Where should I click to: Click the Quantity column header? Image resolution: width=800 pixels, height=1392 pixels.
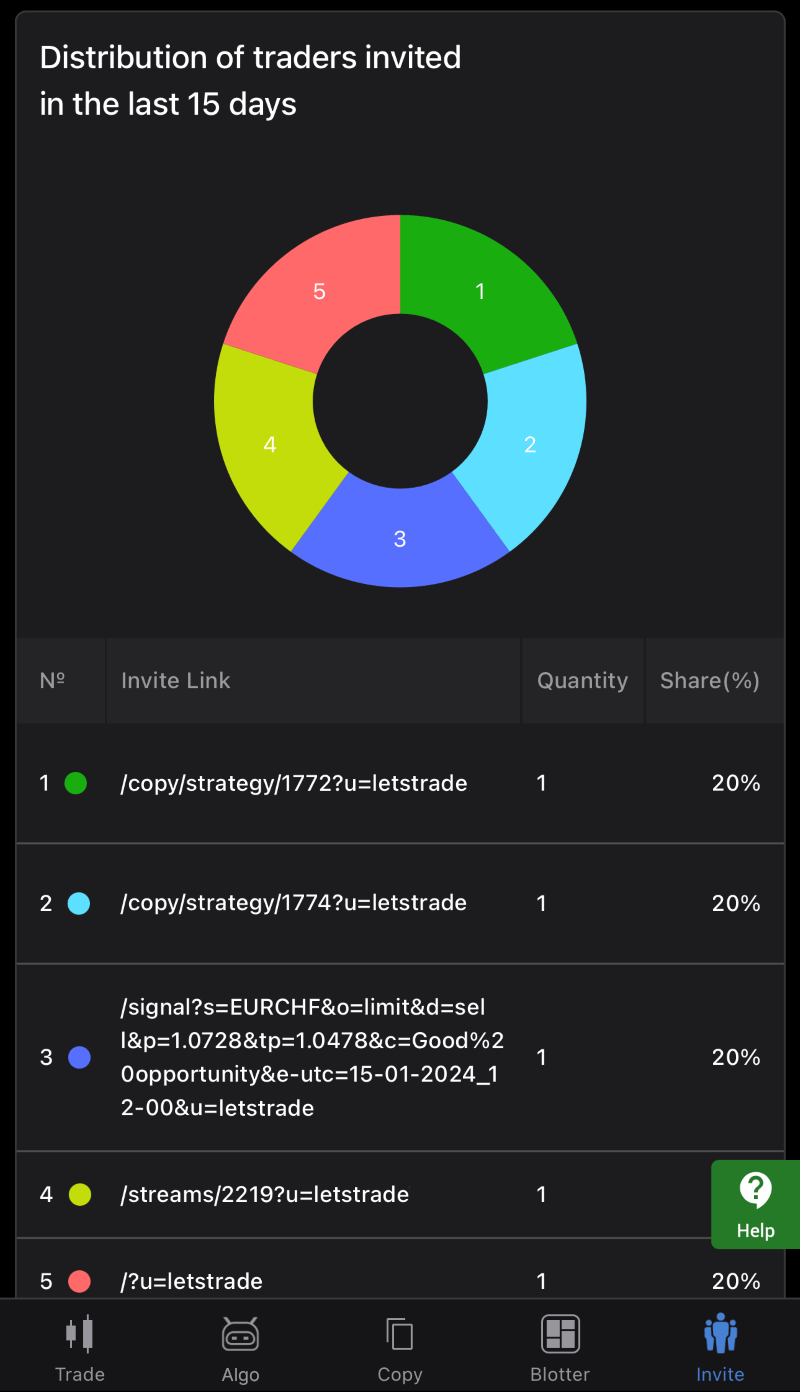click(x=582, y=681)
